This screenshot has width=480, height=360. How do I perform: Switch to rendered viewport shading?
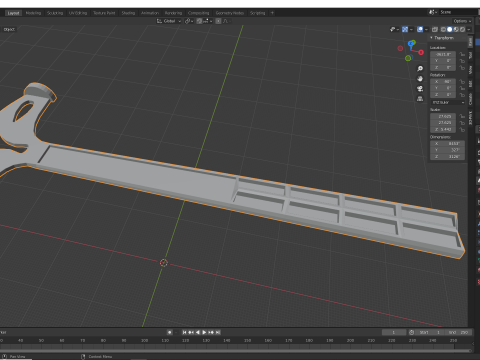(x=462, y=30)
